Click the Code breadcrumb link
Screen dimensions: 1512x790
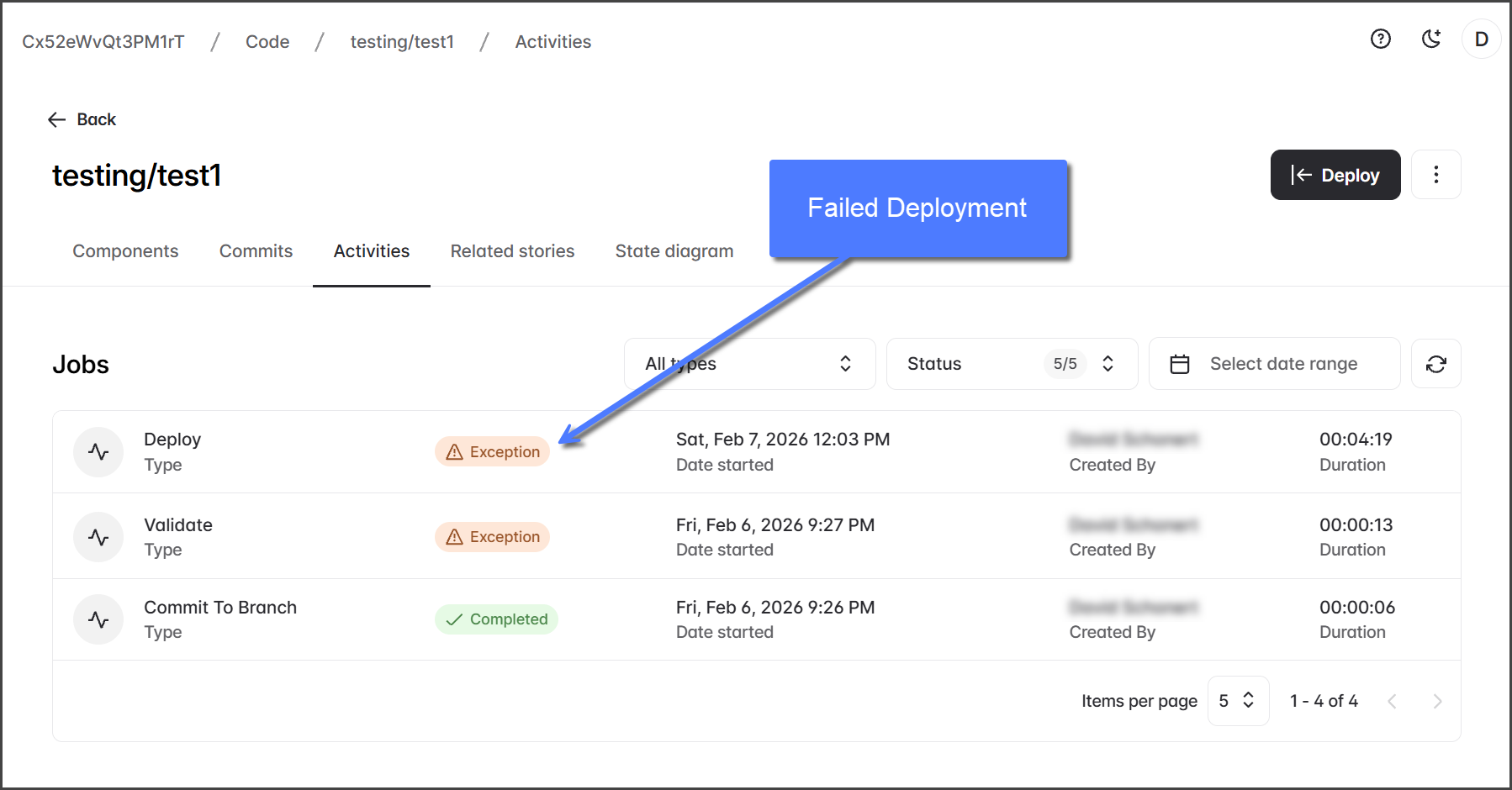coord(267,42)
